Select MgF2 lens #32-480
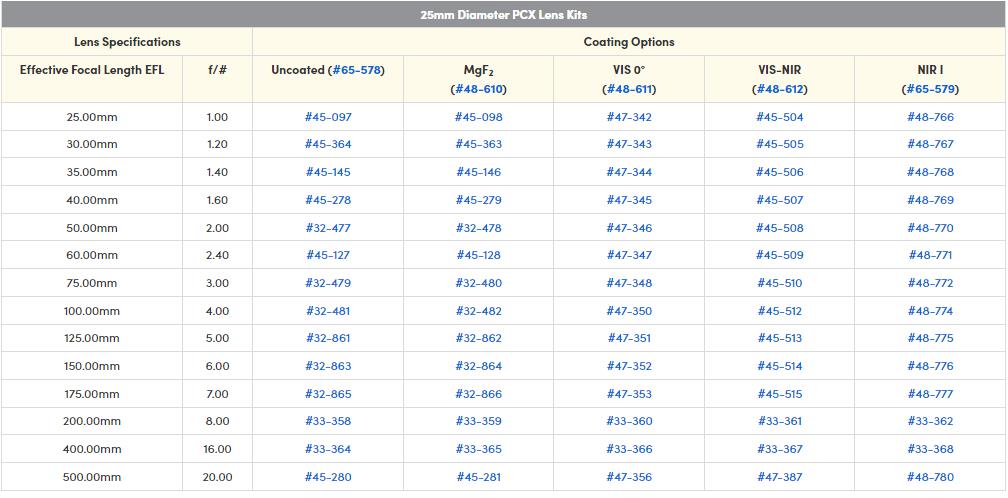Screen dimensions: 1008x498 478,283
